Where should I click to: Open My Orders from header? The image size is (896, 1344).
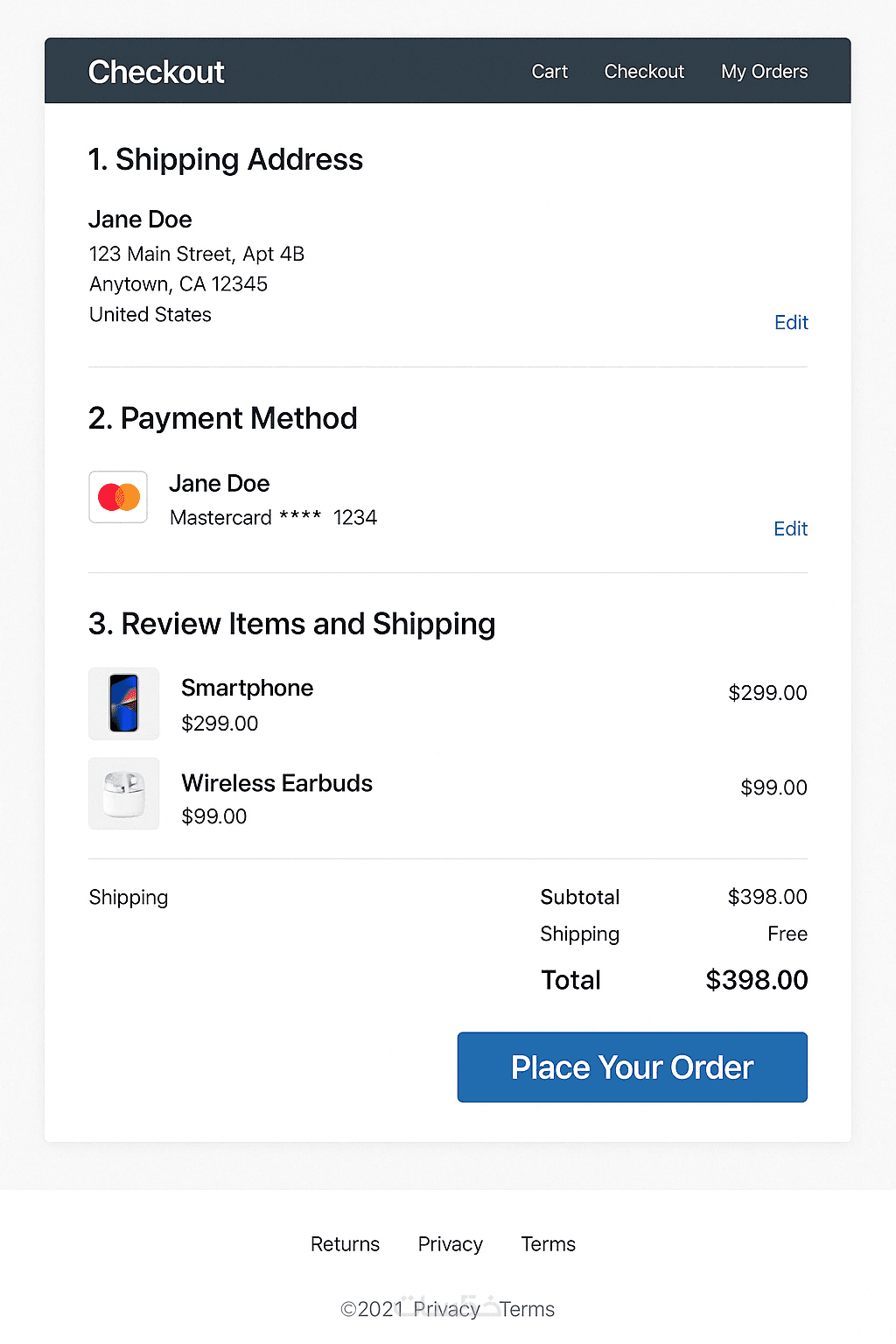click(x=764, y=72)
